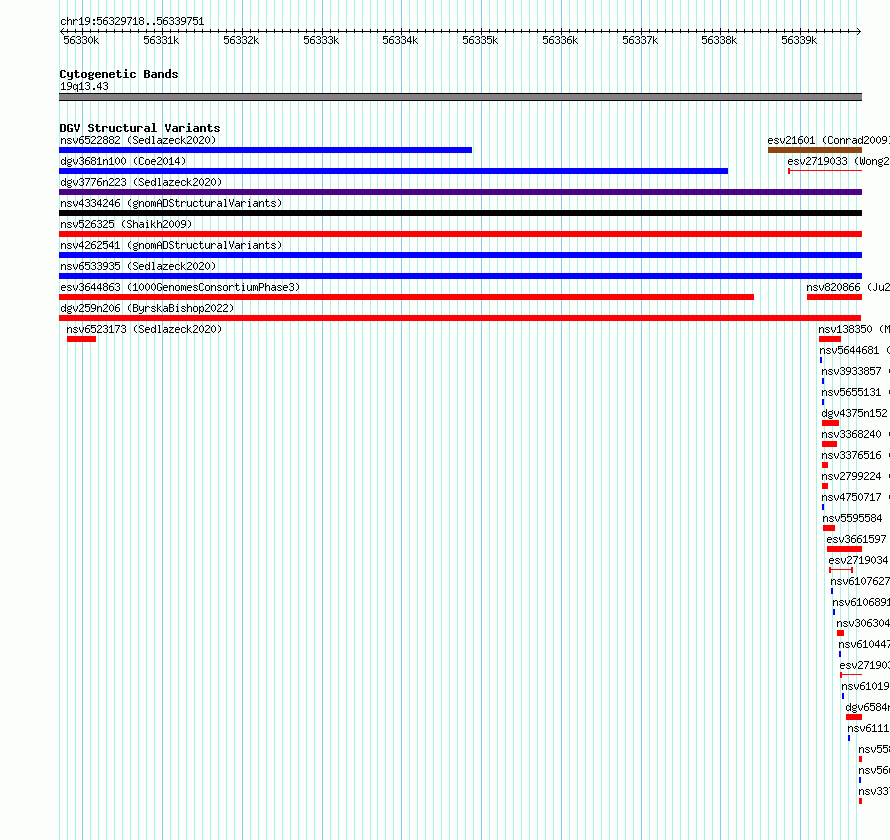The height and width of the screenshot is (840, 890).
Task: Click the red bar under esv3644863
Action: (x=406, y=297)
